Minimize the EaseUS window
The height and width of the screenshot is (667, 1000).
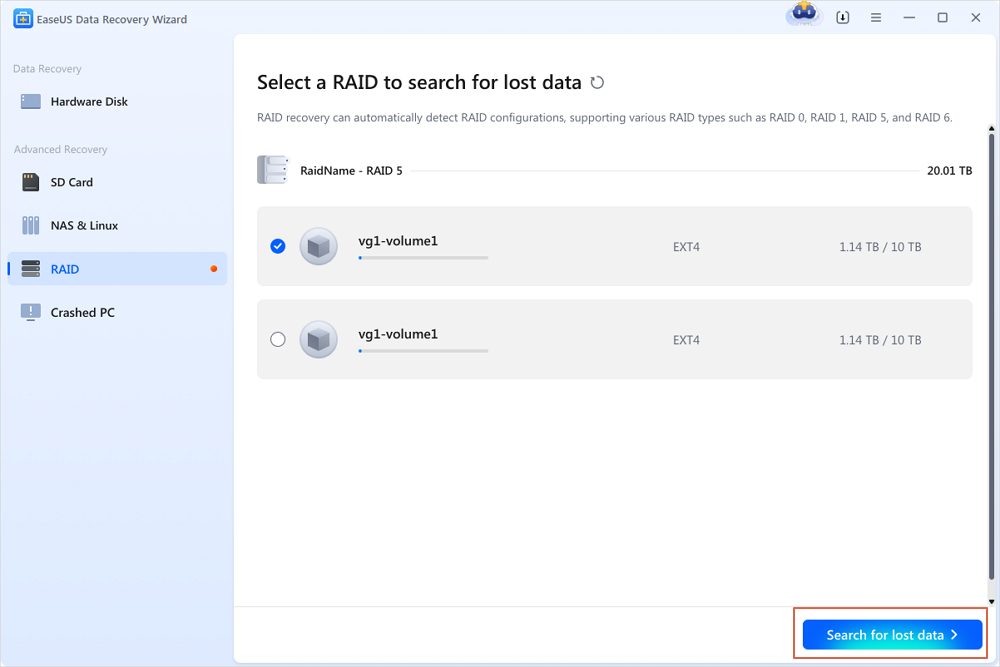tap(909, 18)
